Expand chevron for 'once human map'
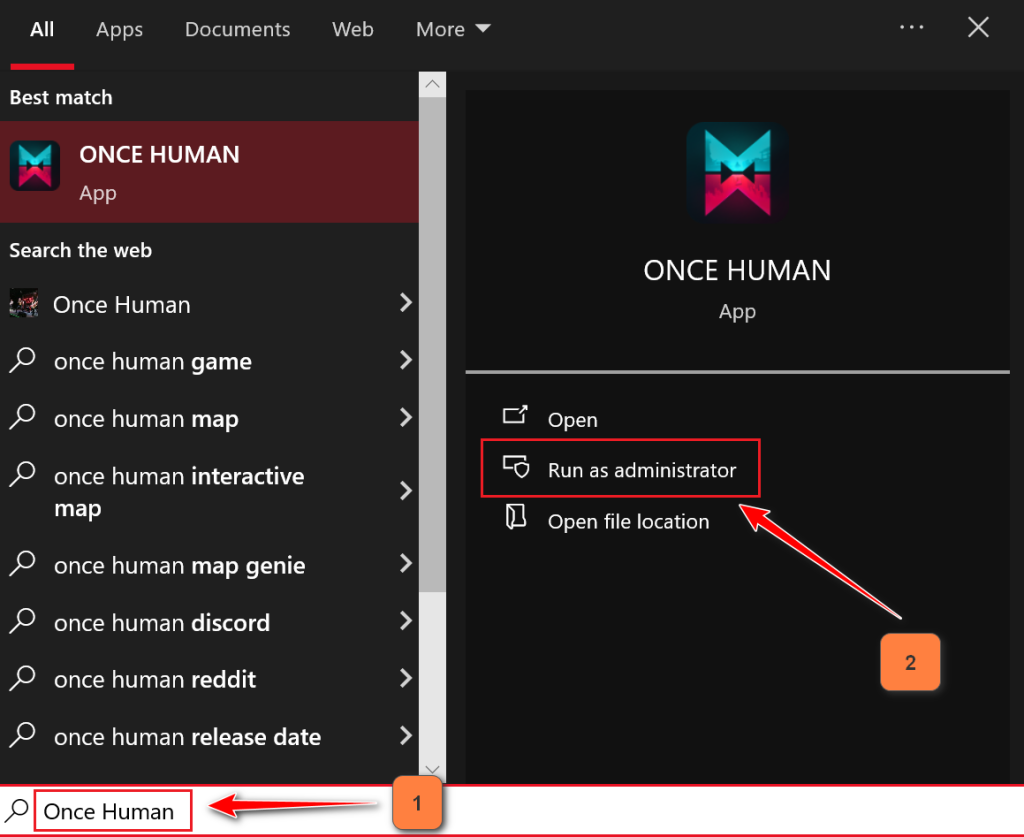The width and height of the screenshot is (1024, 837). tap(406, 417)
